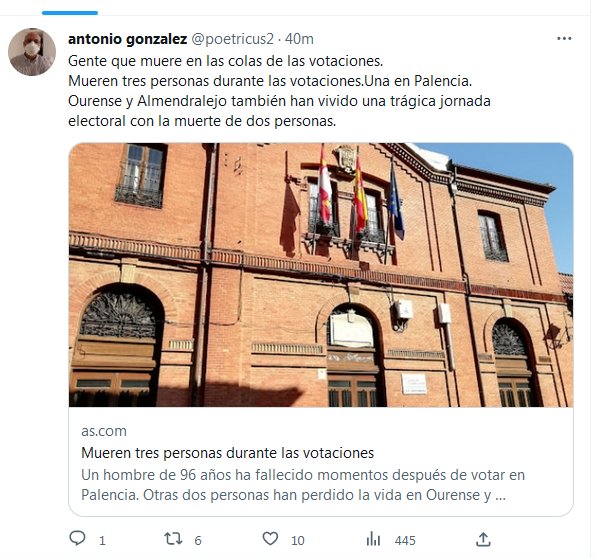Select the active blue-underlined tab indicator
Viewport: 596px width, 558px height.
click(x=70, y=13)
